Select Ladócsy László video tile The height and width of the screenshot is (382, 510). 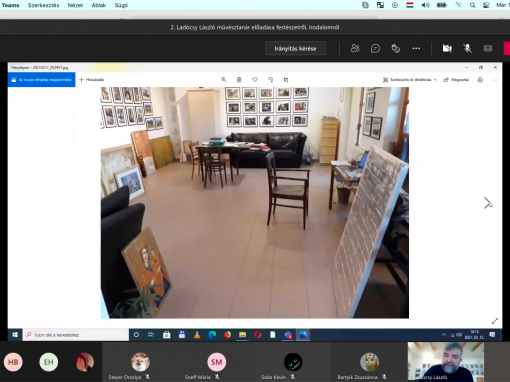tap(446, 362)
